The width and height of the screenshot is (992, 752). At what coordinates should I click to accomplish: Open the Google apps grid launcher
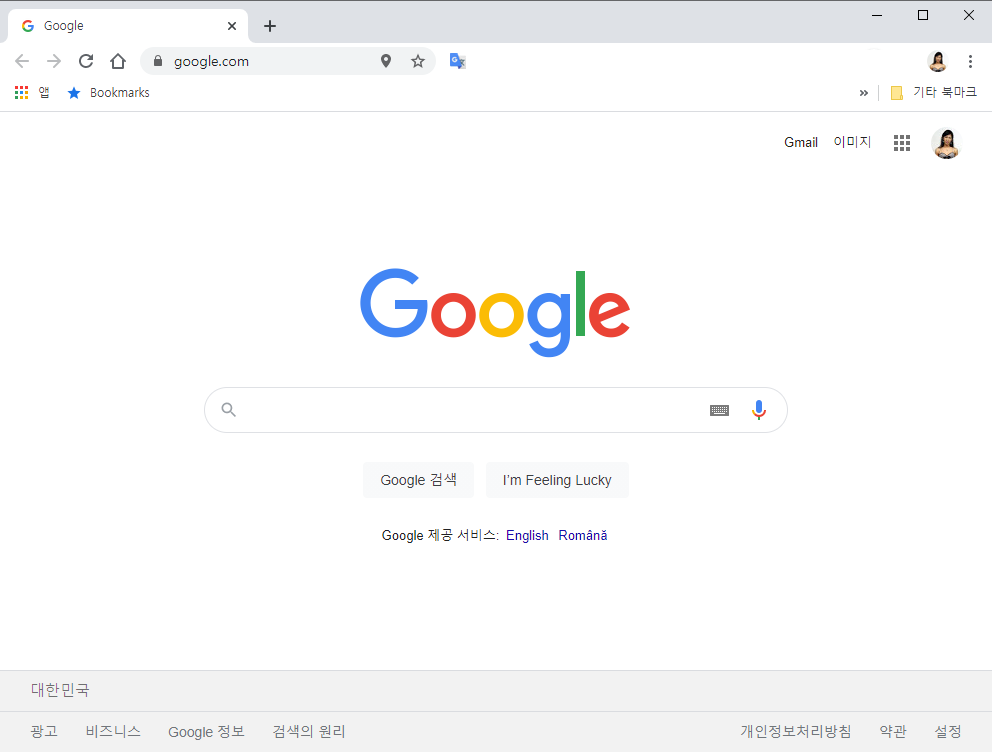tap(902, 143)
